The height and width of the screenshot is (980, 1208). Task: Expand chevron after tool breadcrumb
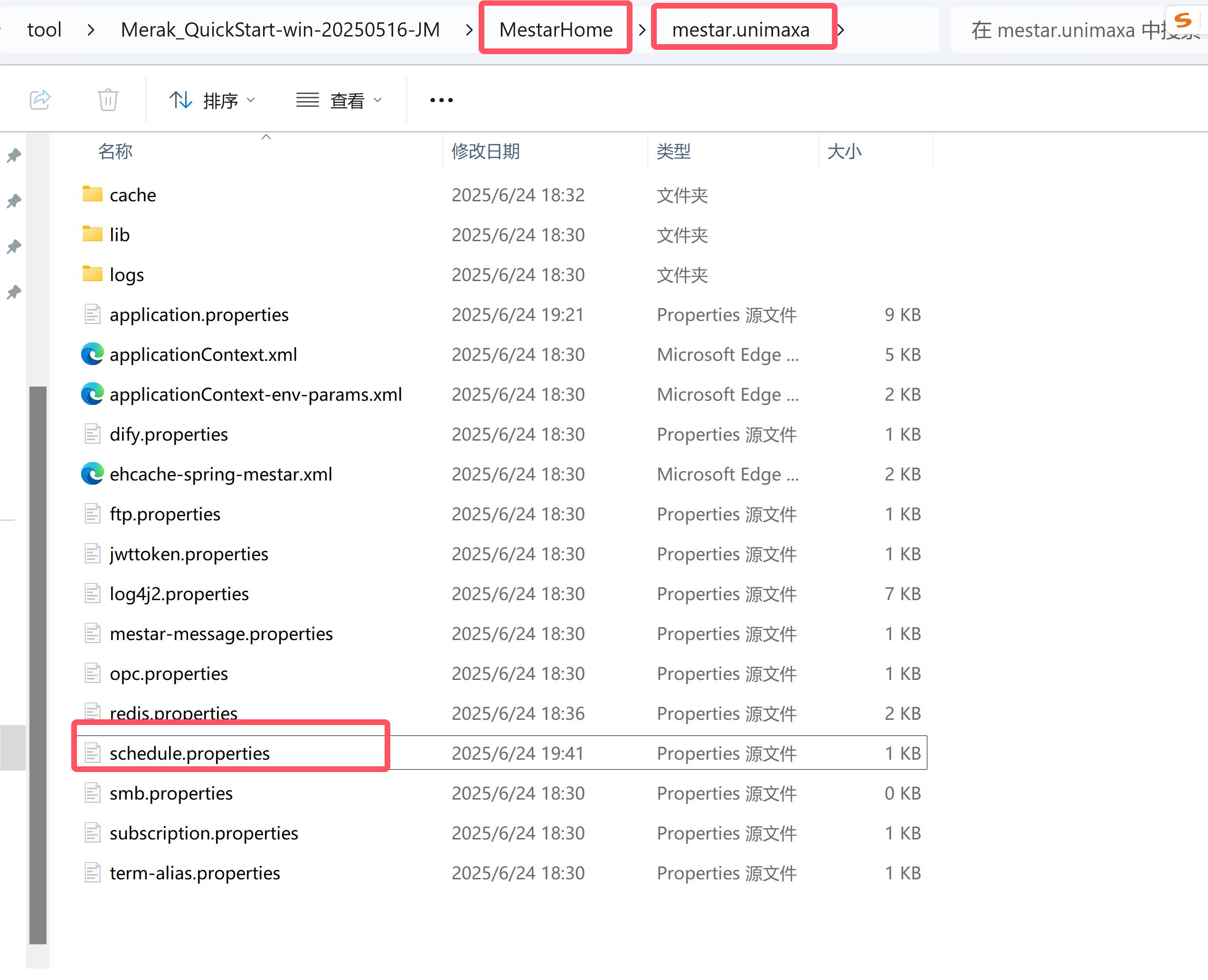(x=91, y=29)
